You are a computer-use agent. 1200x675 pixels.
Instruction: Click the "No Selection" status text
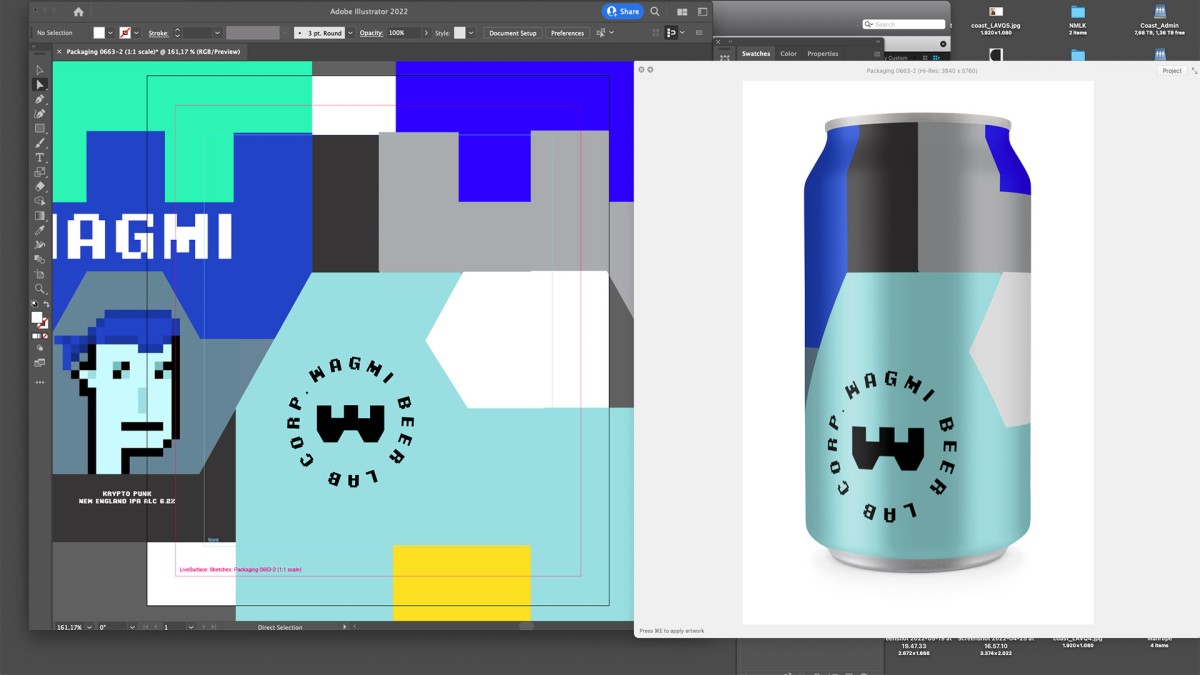click(55, 33)
